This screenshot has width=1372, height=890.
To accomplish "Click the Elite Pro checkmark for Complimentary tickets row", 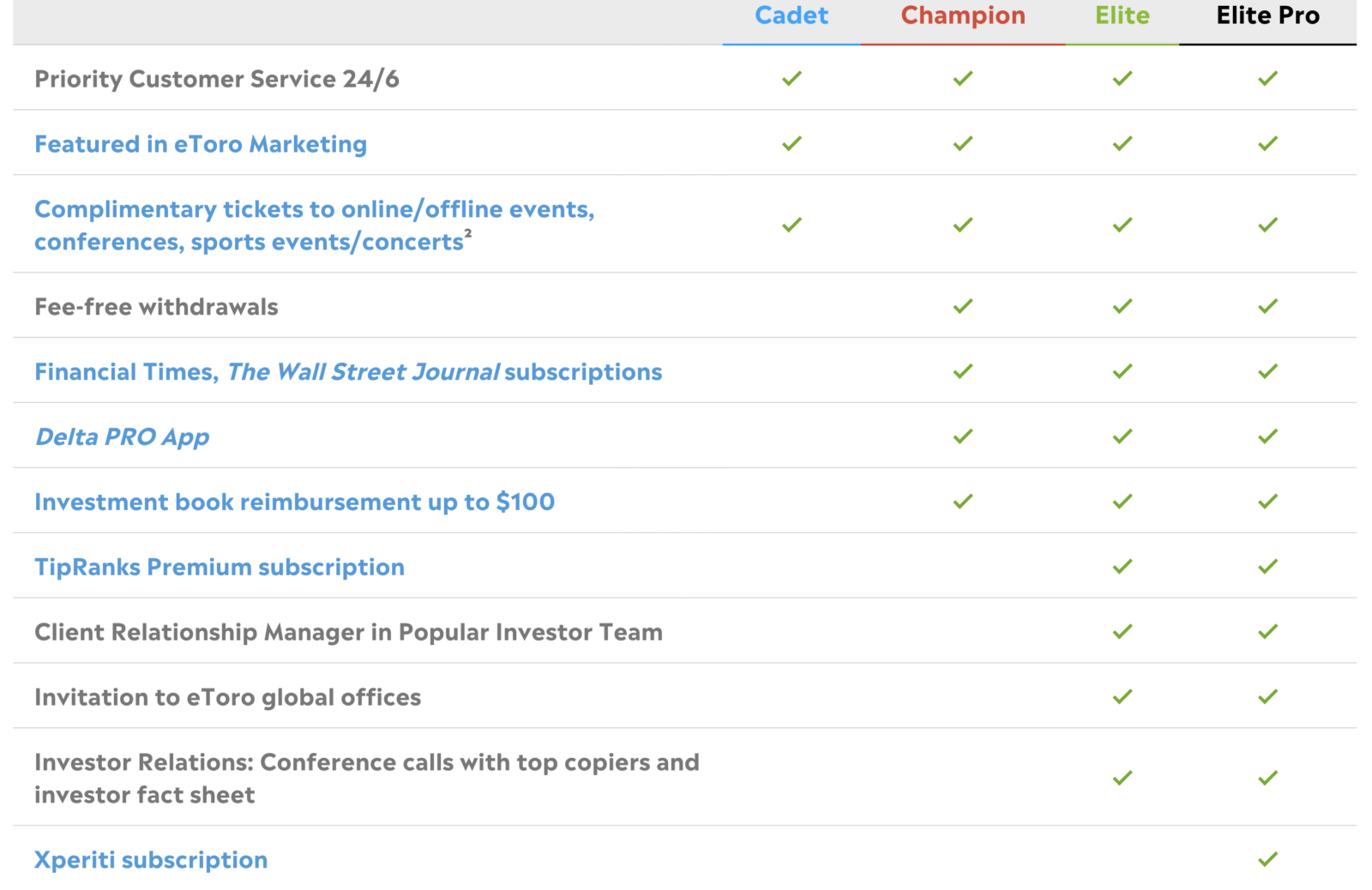I will click(x=1267, y=225).
